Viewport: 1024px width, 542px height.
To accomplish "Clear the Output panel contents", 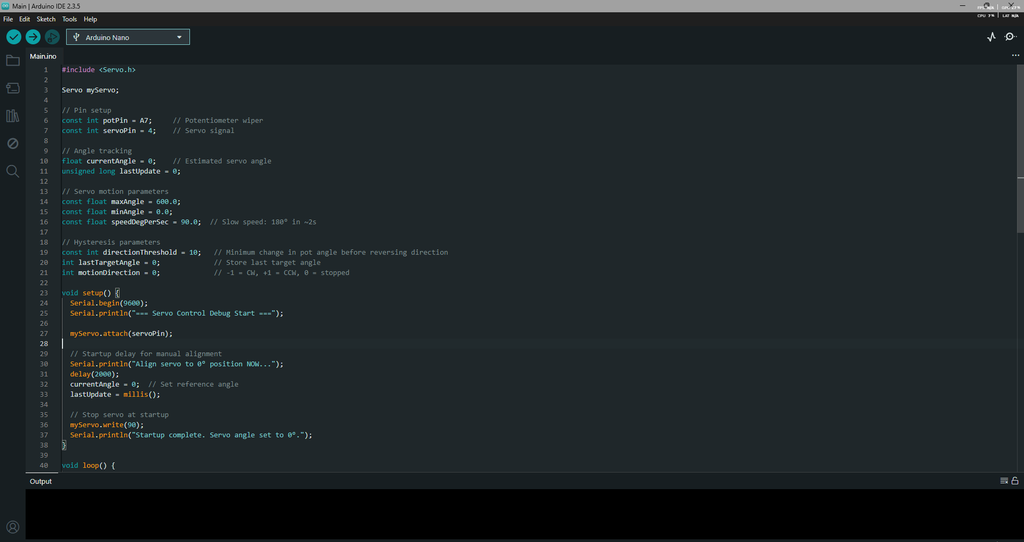I will point(1004,481).
